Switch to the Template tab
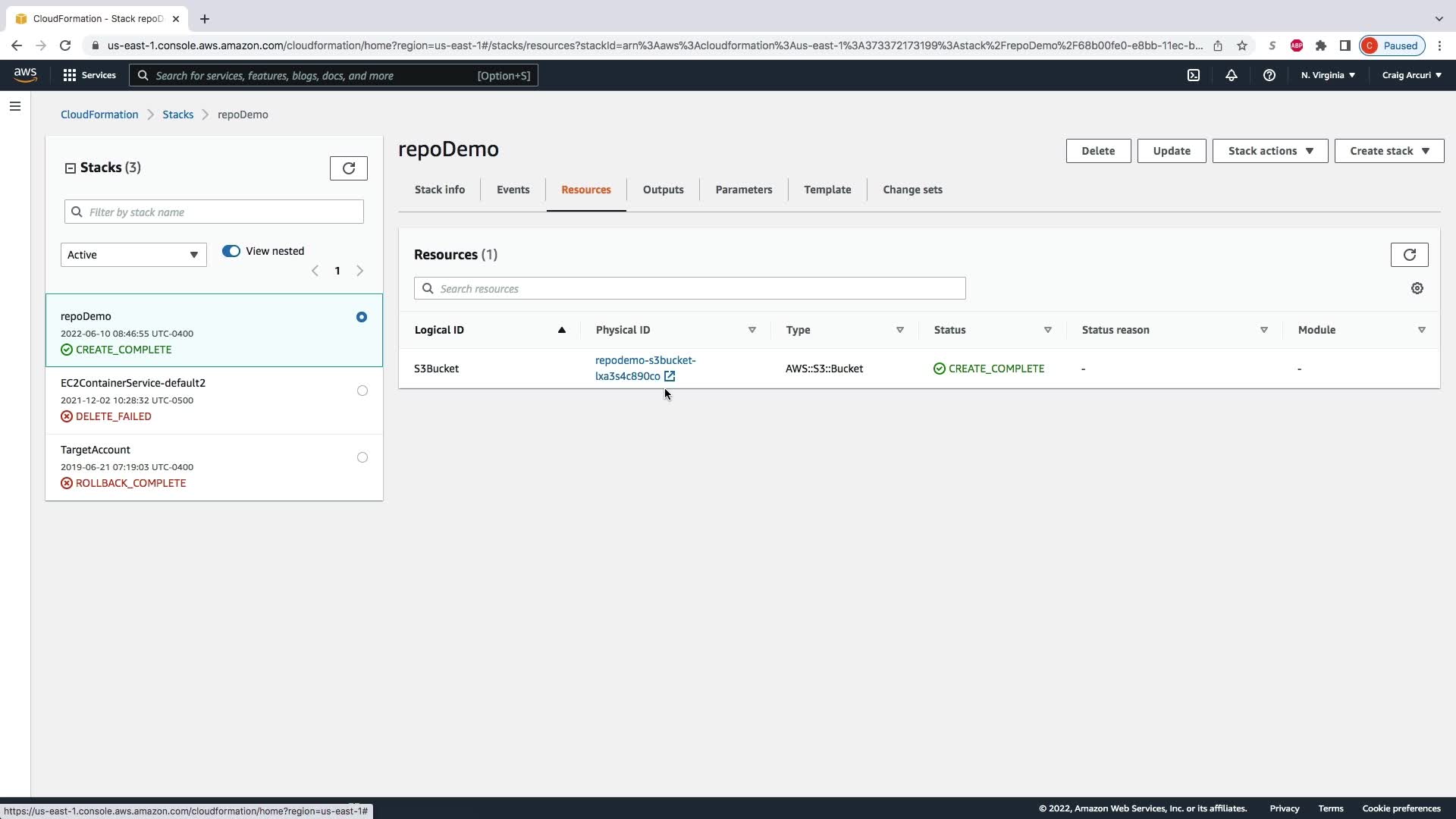The image size is (1456, 819). click(x=827, y=190)
